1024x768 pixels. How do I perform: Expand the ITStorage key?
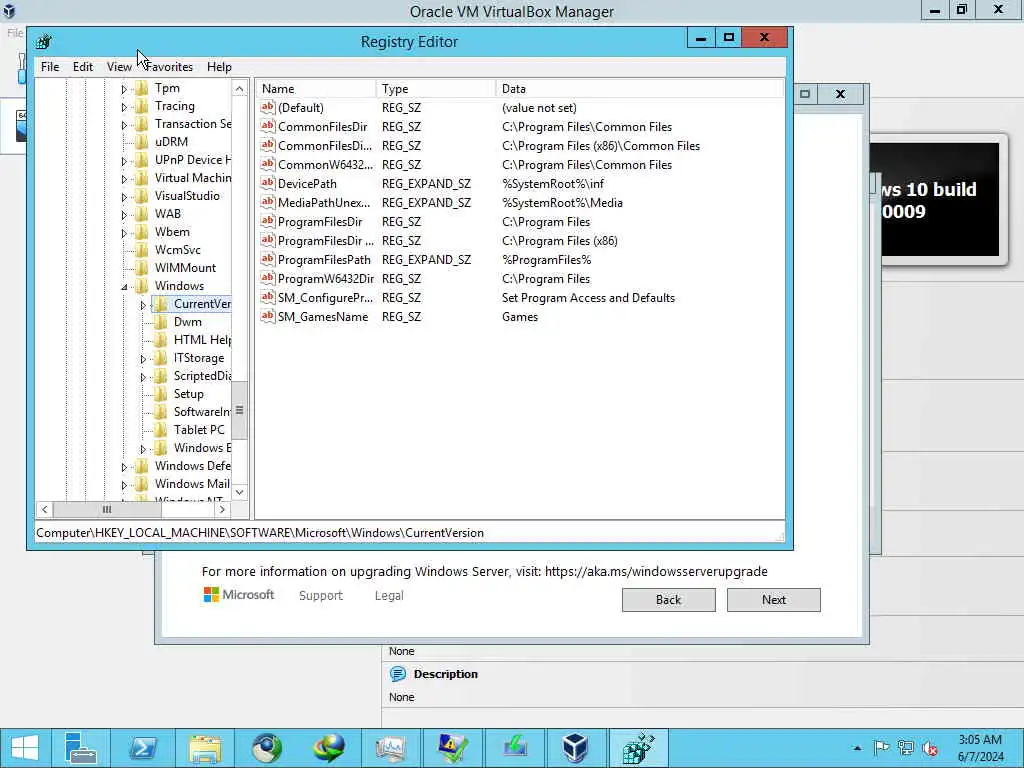[143, 359]
